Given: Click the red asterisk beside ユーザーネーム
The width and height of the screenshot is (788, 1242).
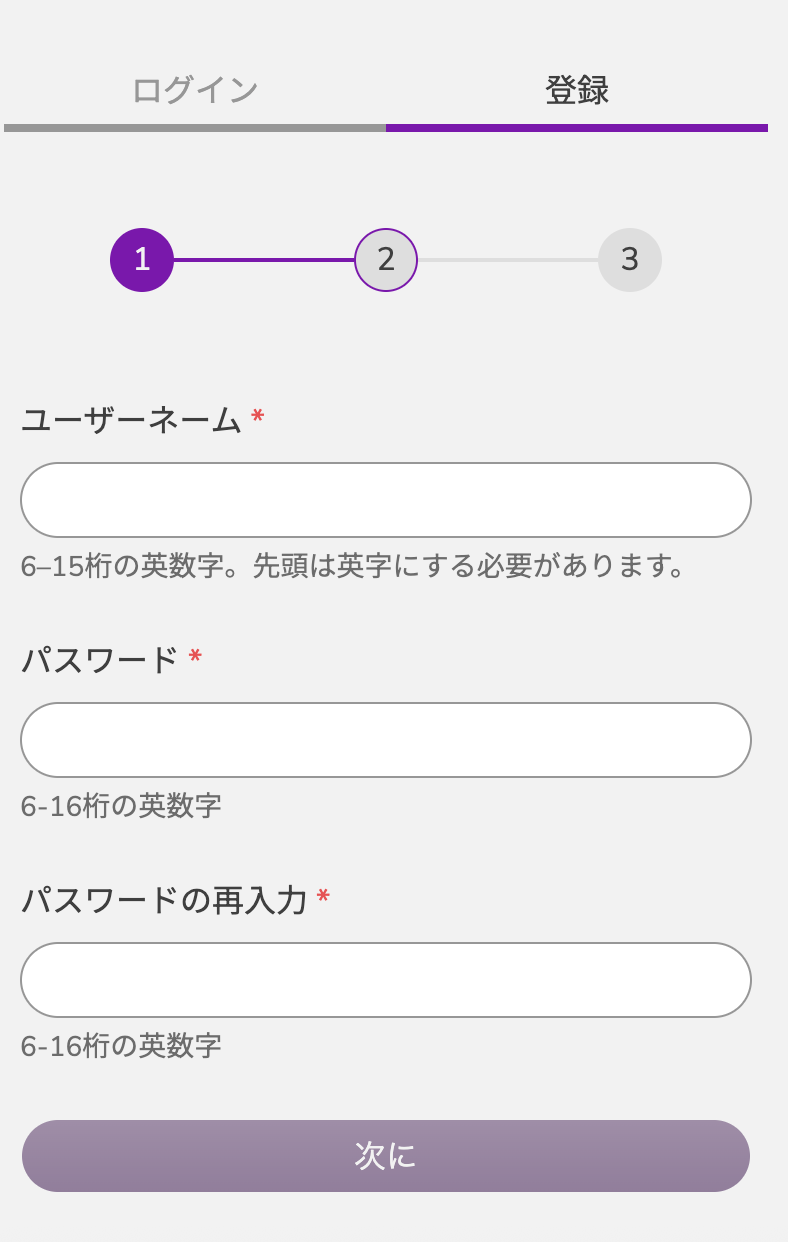Looking at the screenshot, I should (258, 417).
